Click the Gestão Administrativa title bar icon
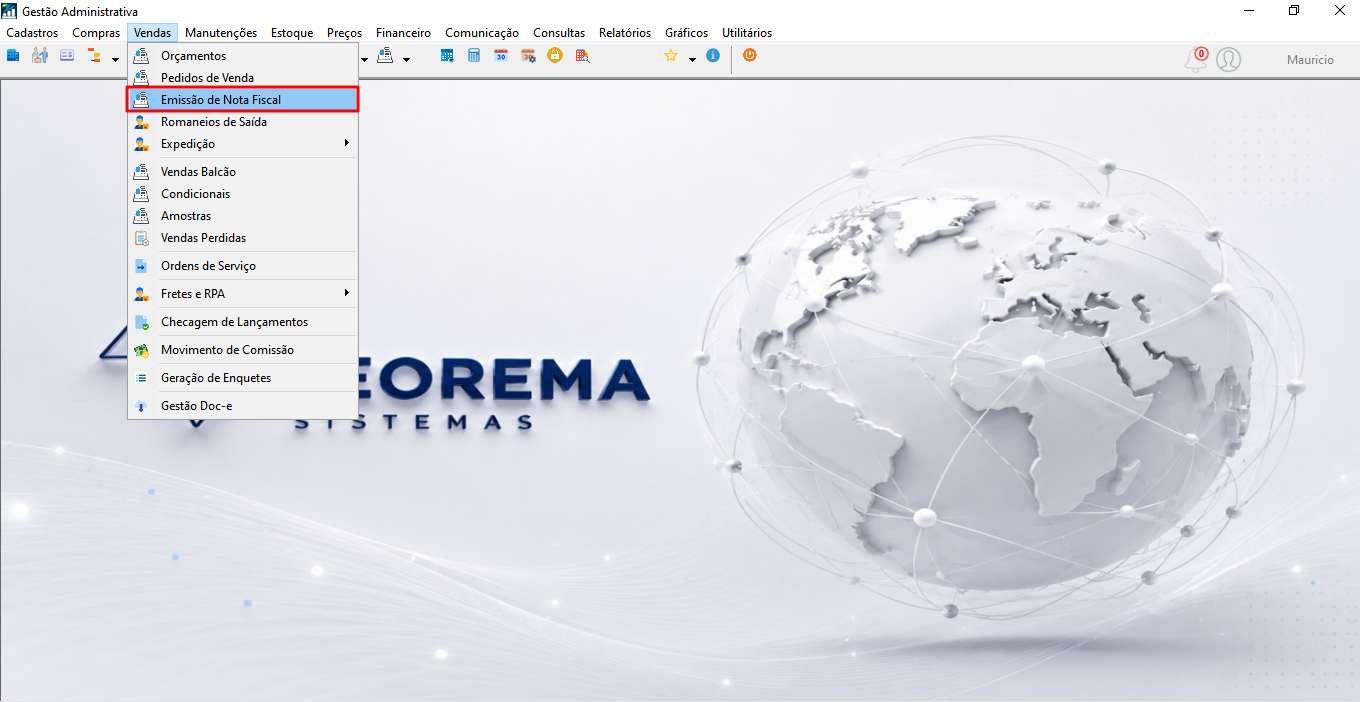Screen dimensions: 1360x702 pos(10,10)
